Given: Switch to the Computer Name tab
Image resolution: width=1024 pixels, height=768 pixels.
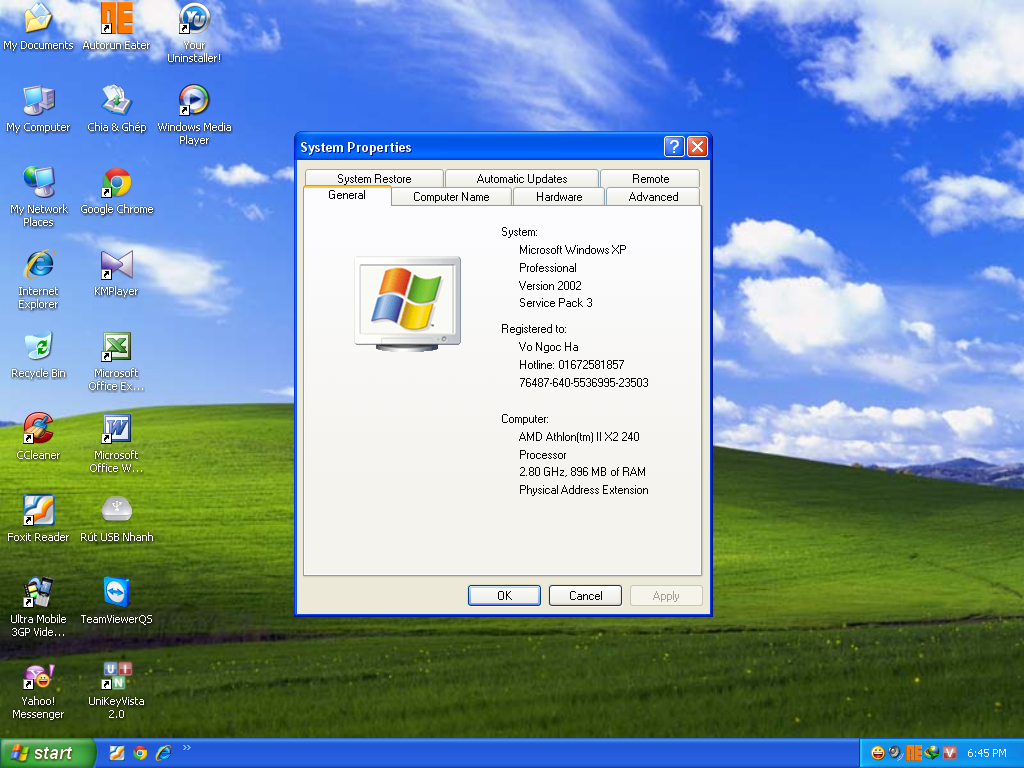Looking at the screenshot, I should tap(451, 197).
